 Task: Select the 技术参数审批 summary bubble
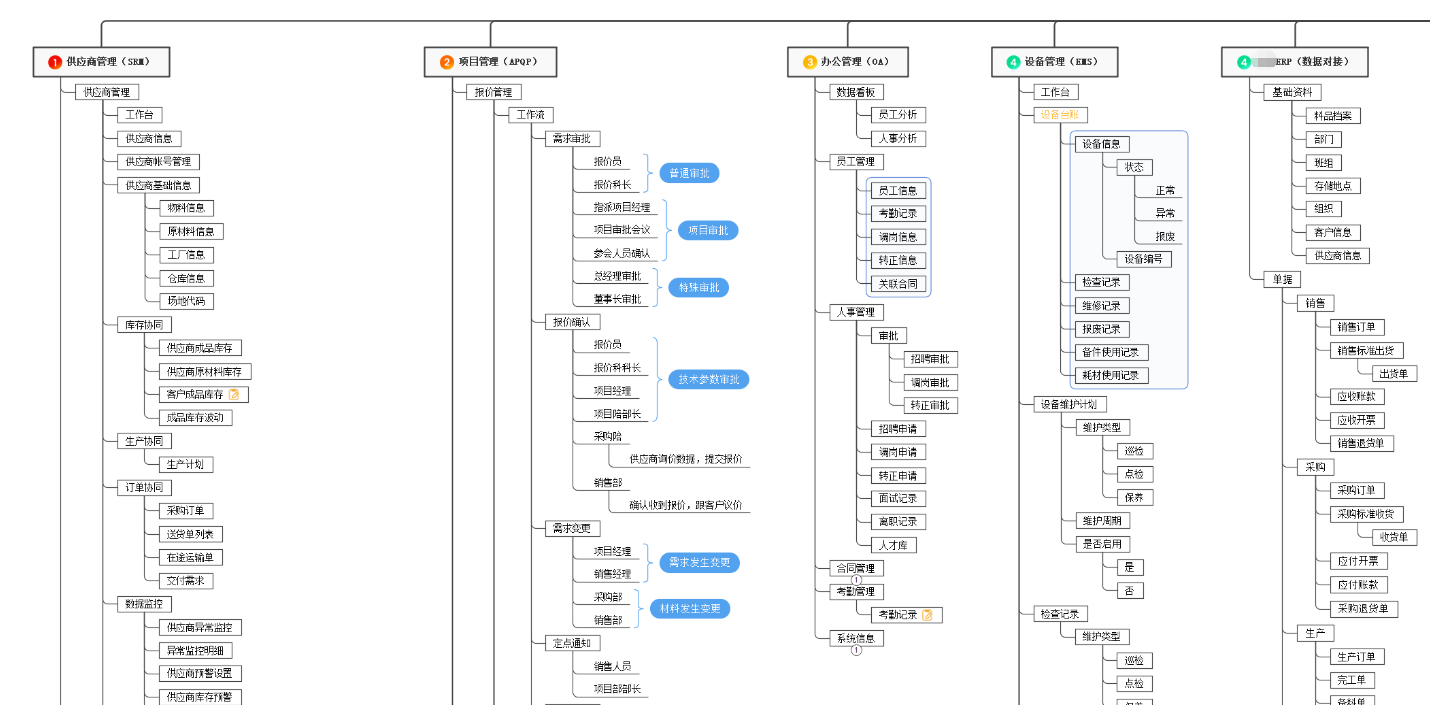click(708, 380)
